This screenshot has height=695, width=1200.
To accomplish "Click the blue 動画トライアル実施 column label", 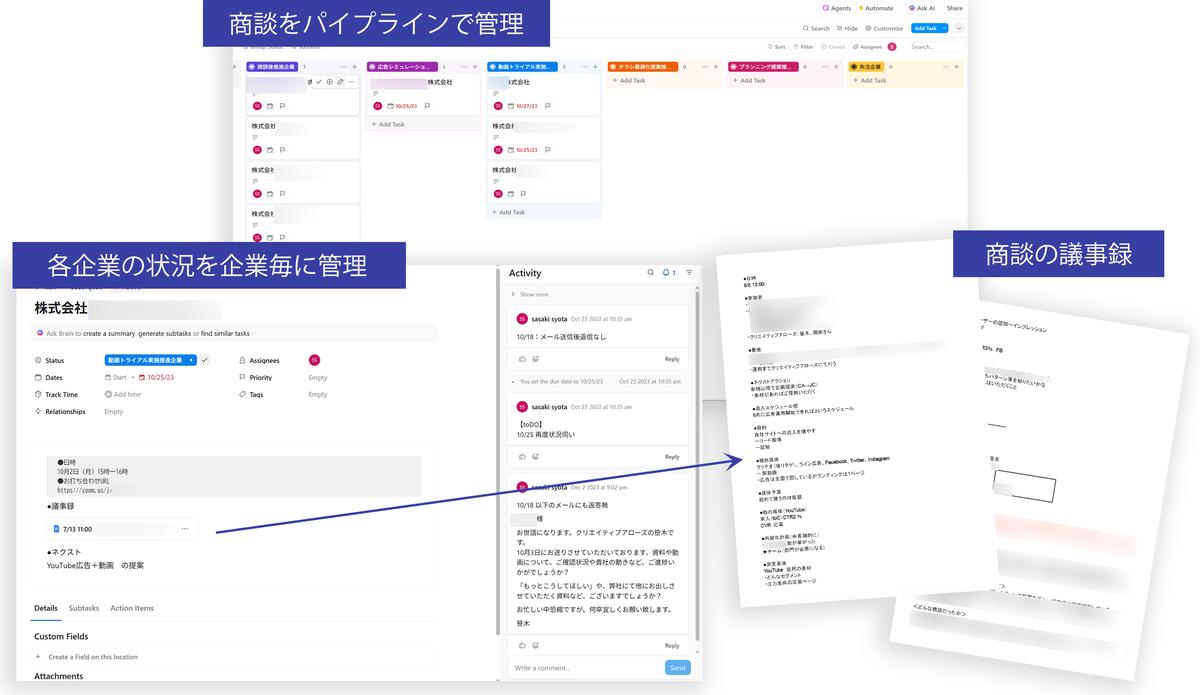I will pos(521,66).
